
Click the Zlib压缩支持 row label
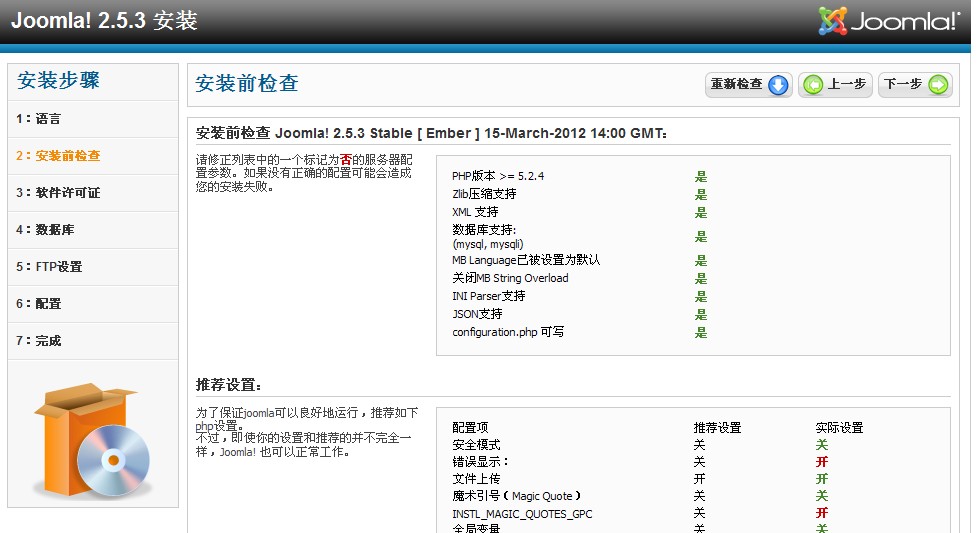click(x=484, y=194)
